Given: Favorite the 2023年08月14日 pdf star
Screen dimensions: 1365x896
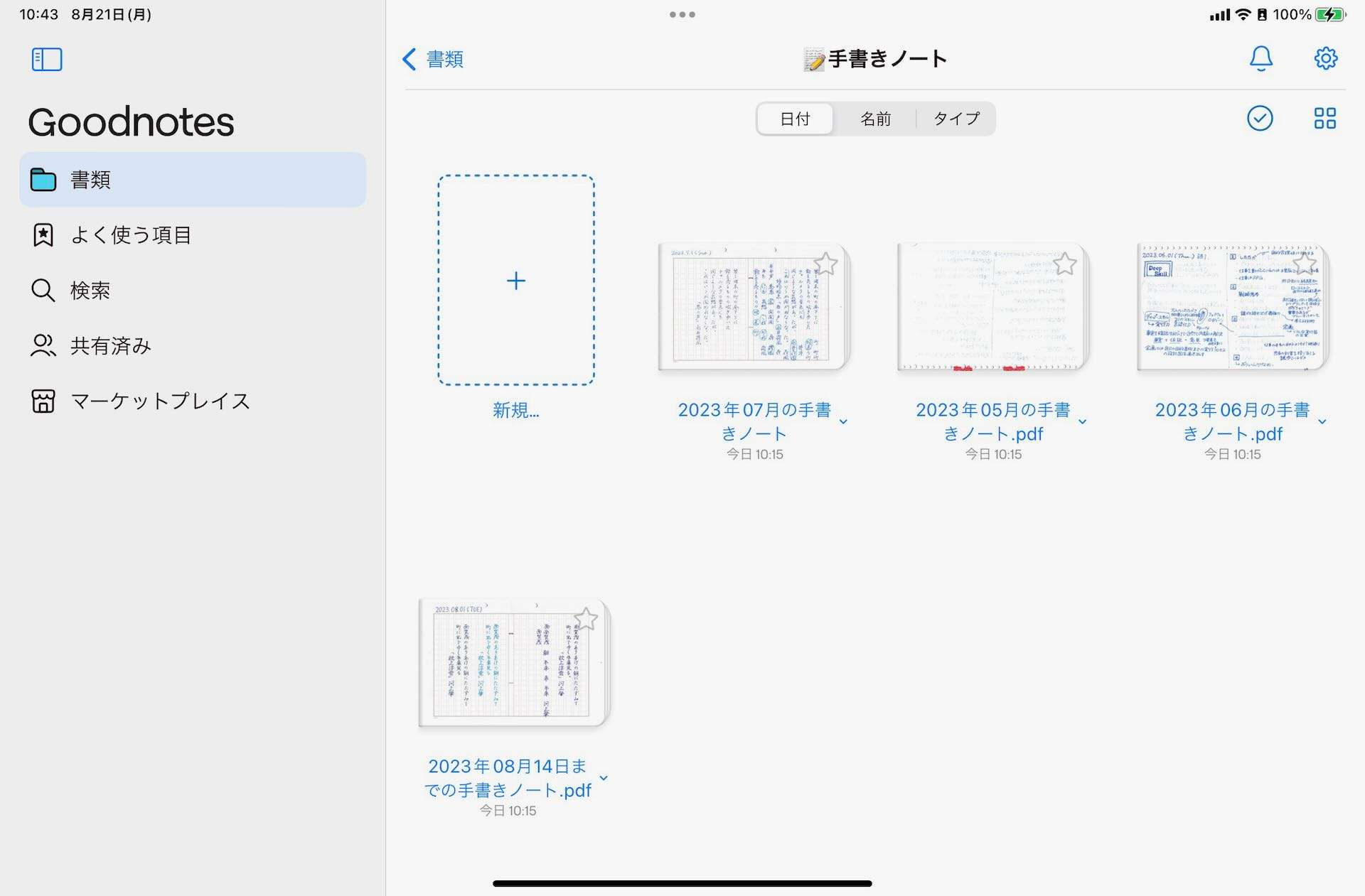Looking at the screenshot, I should coord(586,620).
